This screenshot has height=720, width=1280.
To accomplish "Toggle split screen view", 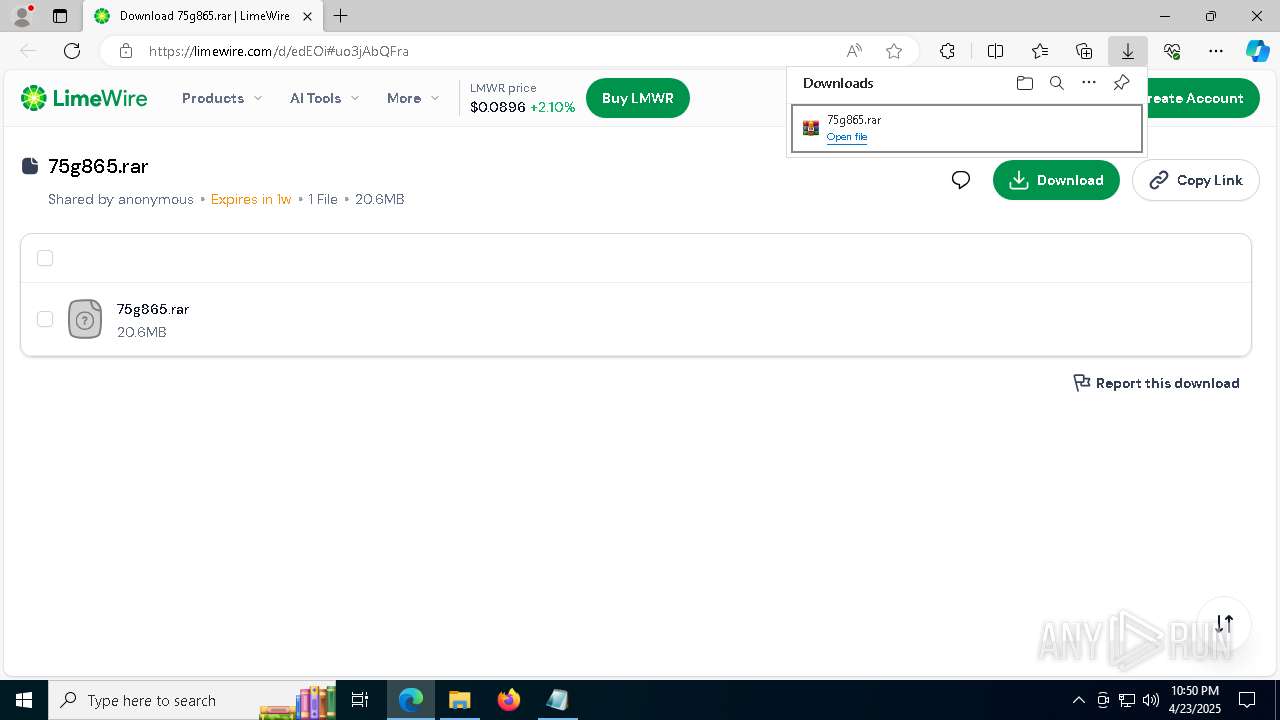I will click(x=996, y=51).
